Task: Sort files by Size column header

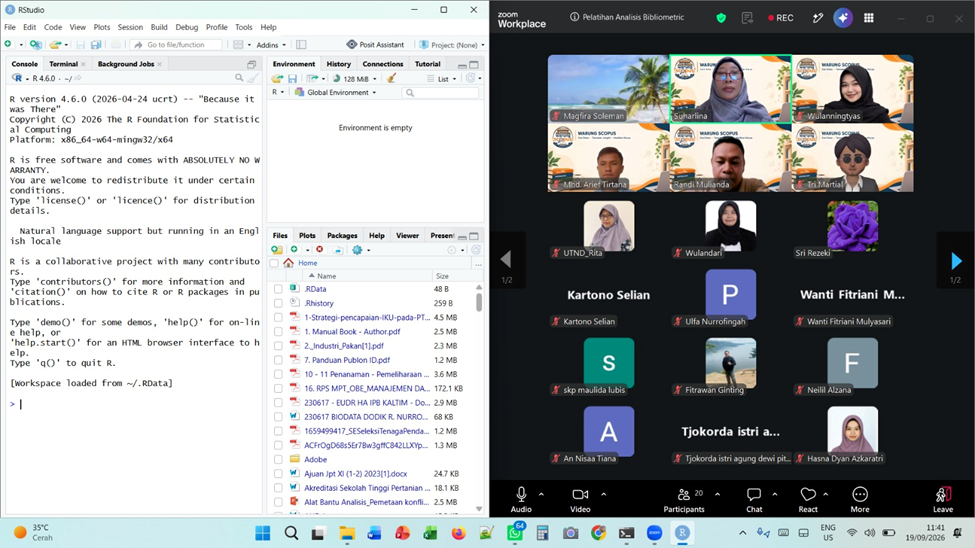Action: click(442, 276)
